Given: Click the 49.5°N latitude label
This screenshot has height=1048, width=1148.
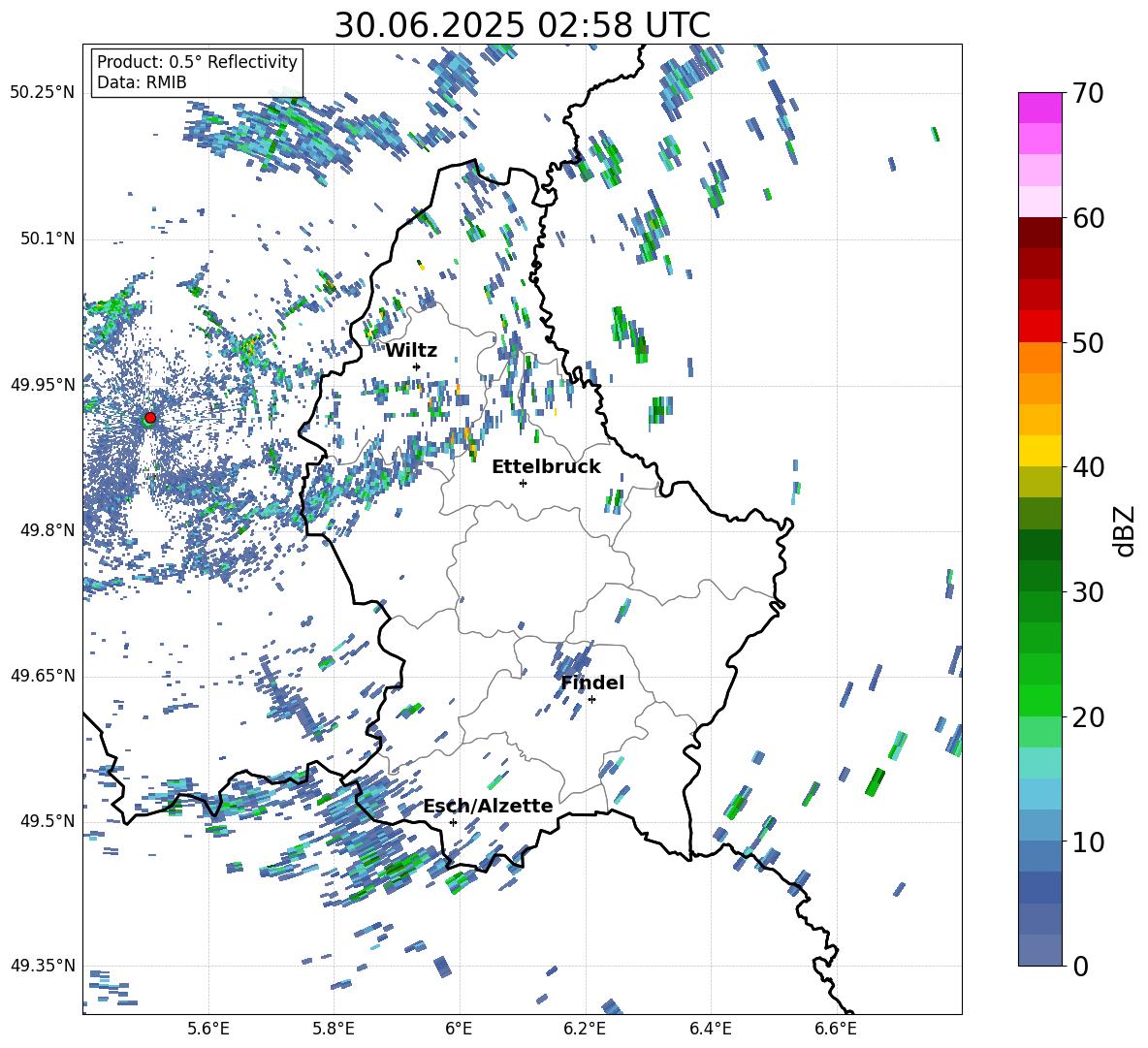Looking at the screenshot, I should (47, 821).
